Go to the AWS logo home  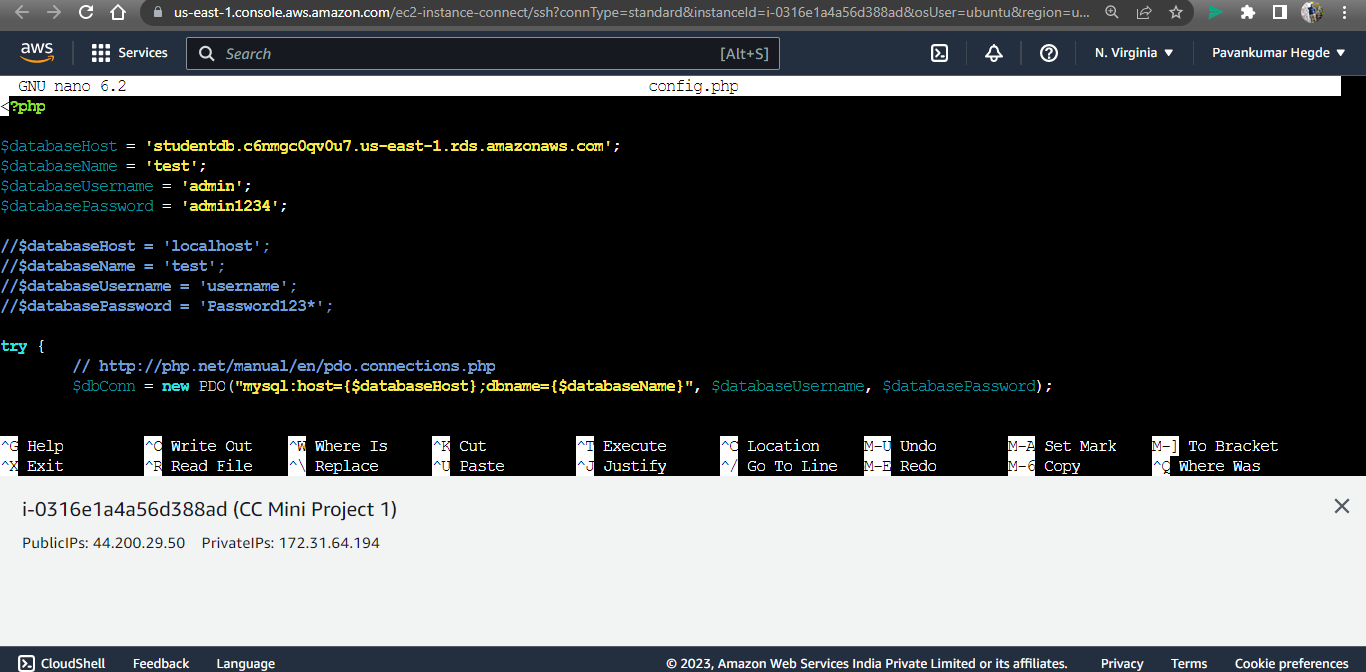(x=37, y=52)
